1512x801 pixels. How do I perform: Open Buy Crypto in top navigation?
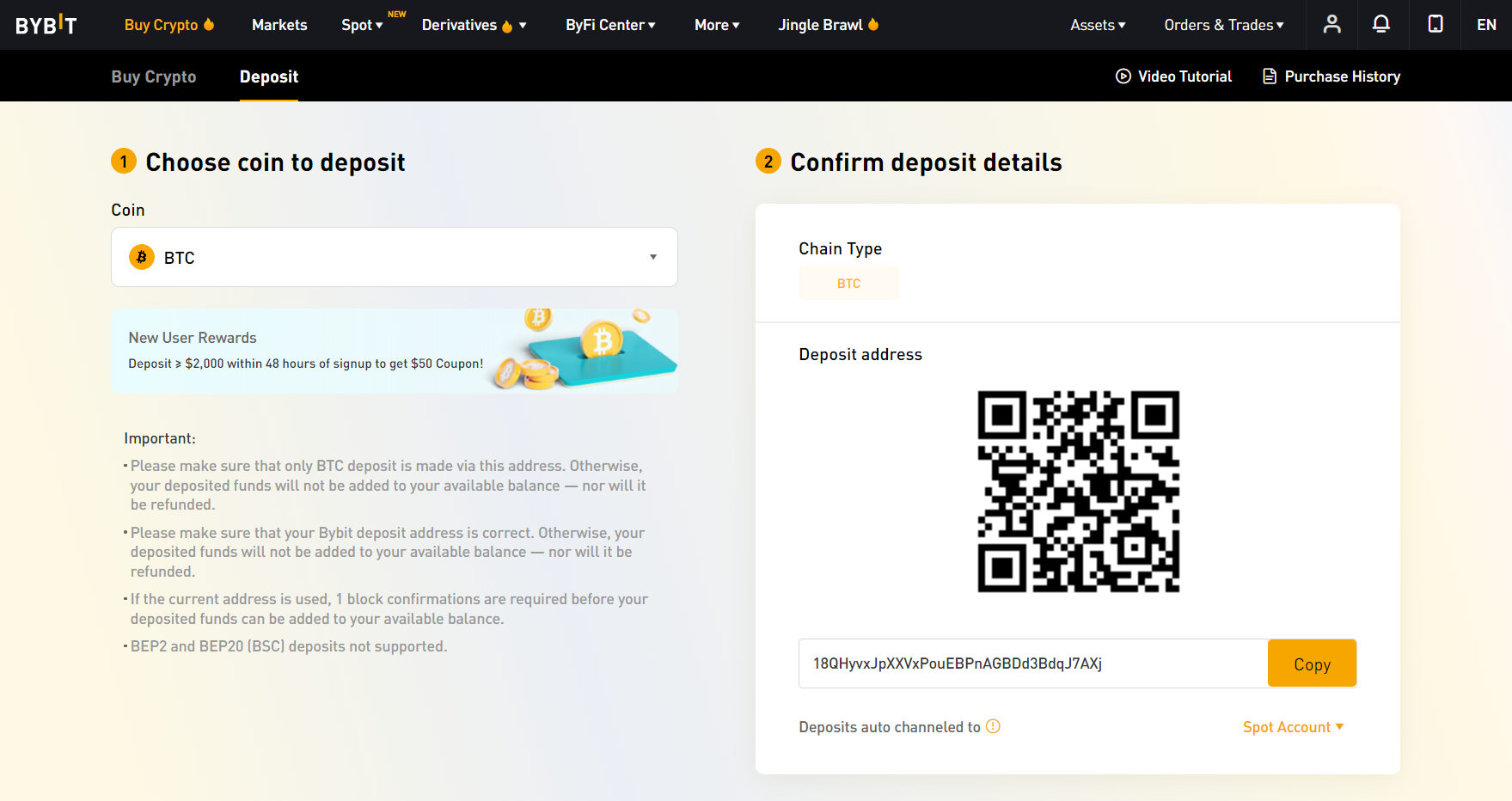pyautogui.click(x=161, y=25)
